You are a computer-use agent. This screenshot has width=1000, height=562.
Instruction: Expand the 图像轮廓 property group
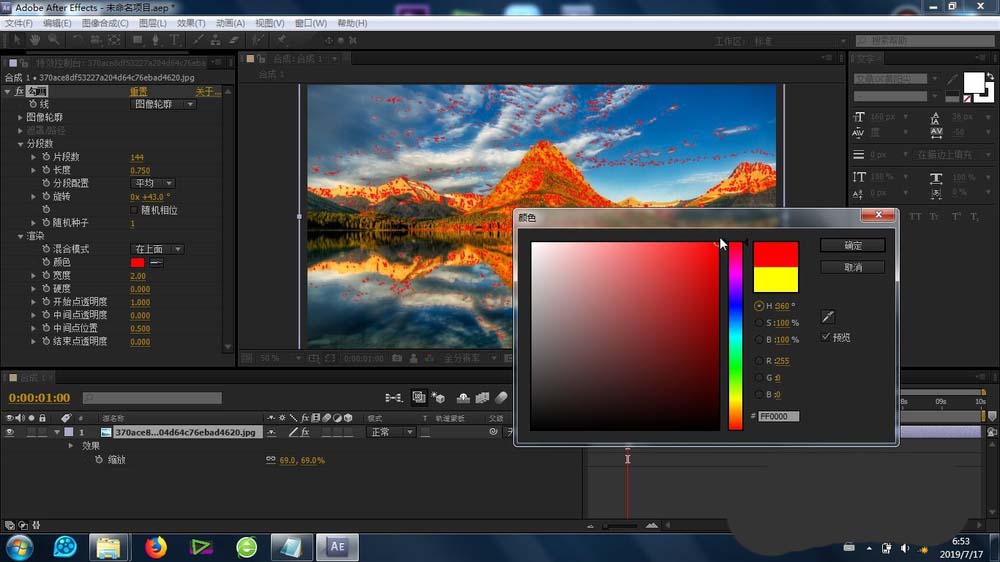tap(20, 117)
